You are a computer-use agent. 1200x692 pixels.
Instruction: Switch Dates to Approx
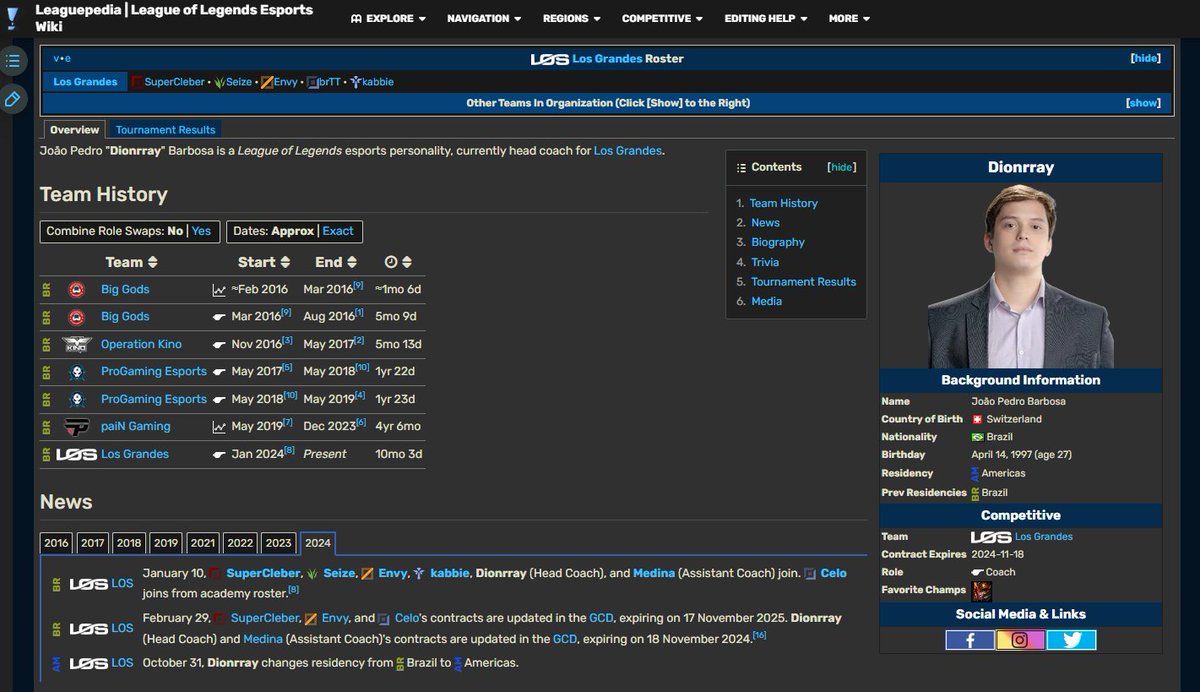click(293, 231)
